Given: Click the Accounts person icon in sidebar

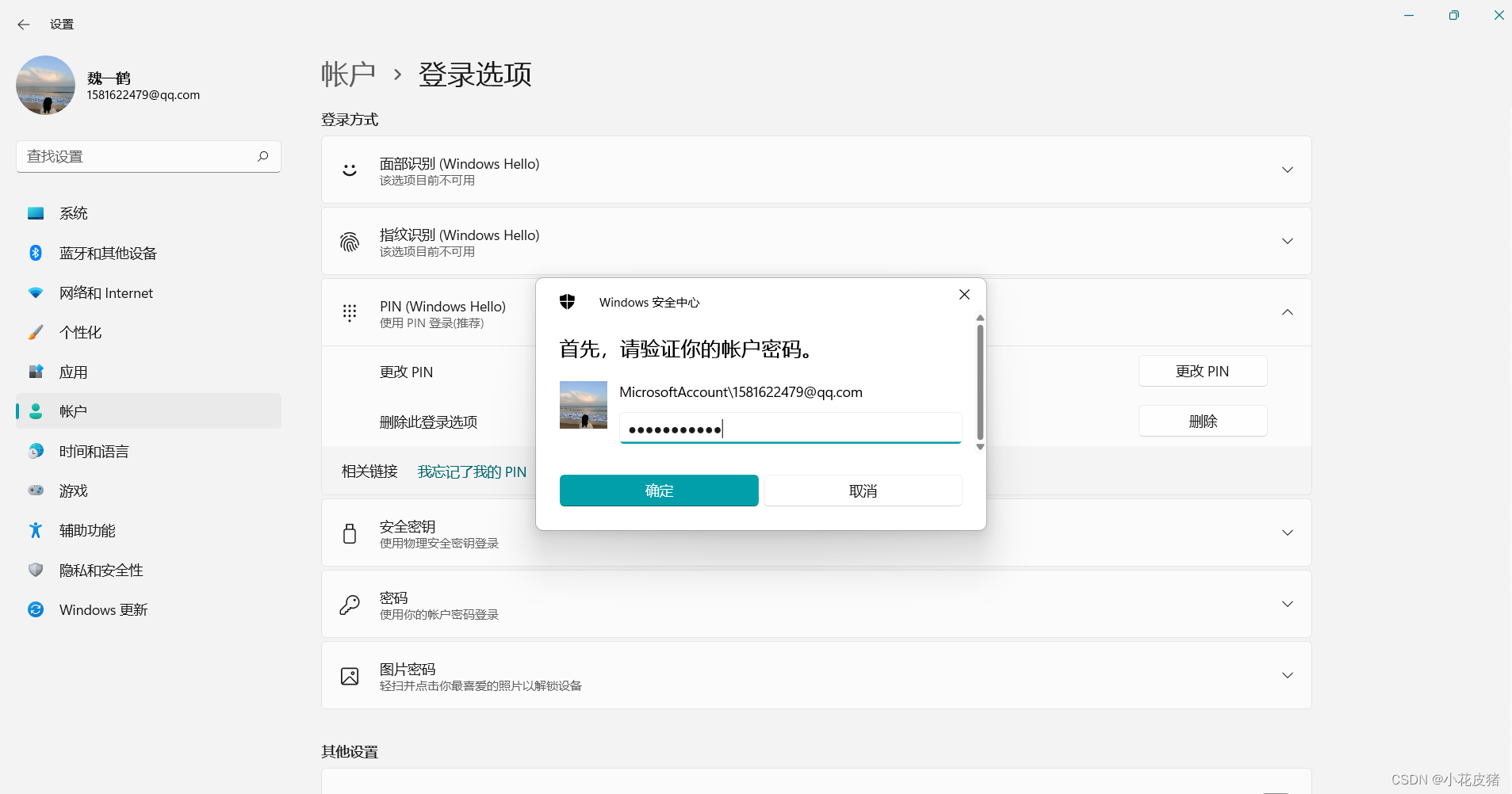Looking at the screenshot, I should click(x=36, y=411).
